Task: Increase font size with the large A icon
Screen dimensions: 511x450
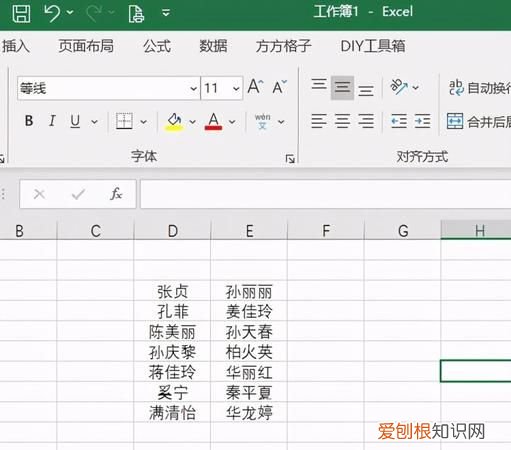Action: point(256,87)
